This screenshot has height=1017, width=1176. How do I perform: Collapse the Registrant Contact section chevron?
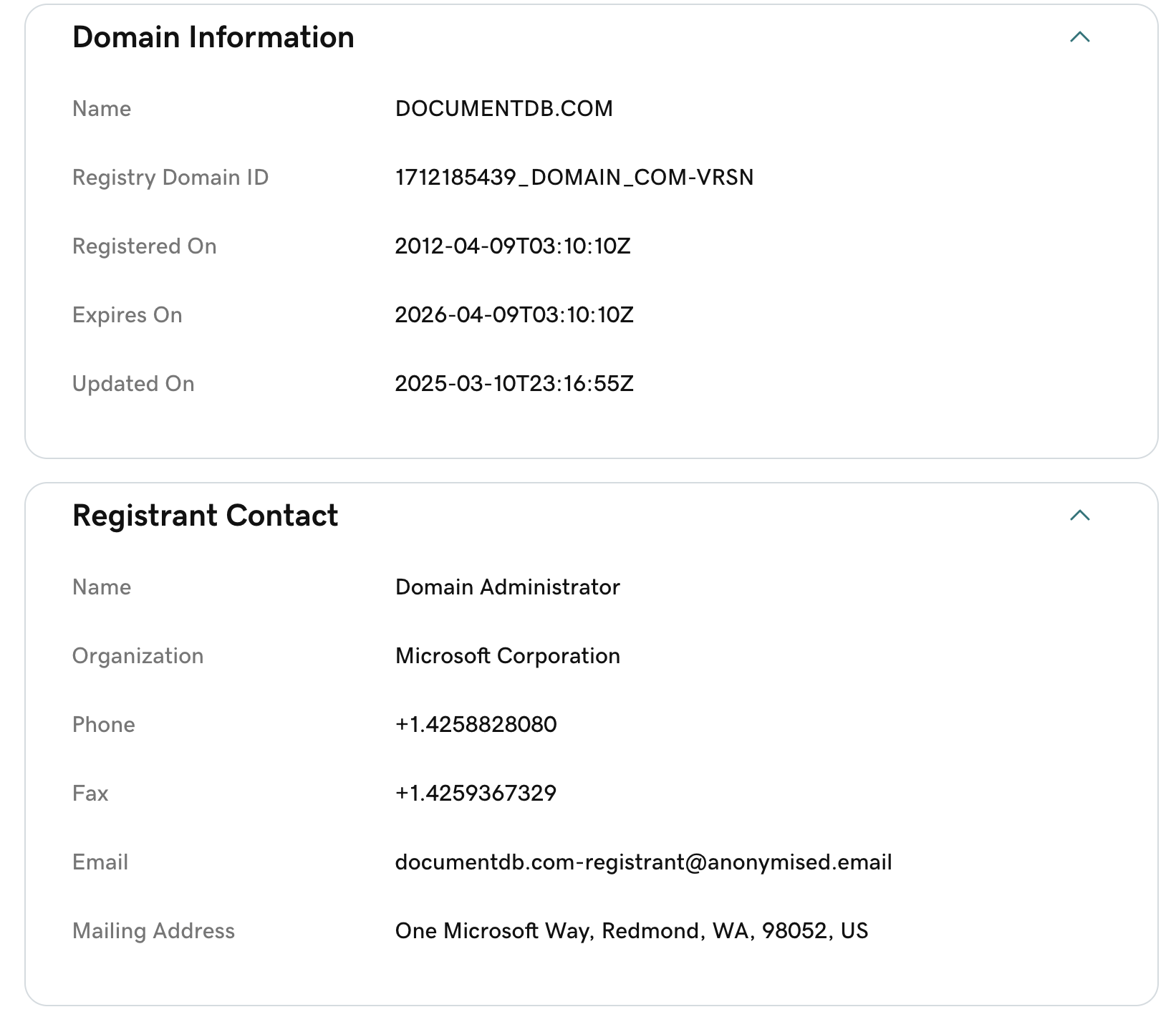[1079, 516]
